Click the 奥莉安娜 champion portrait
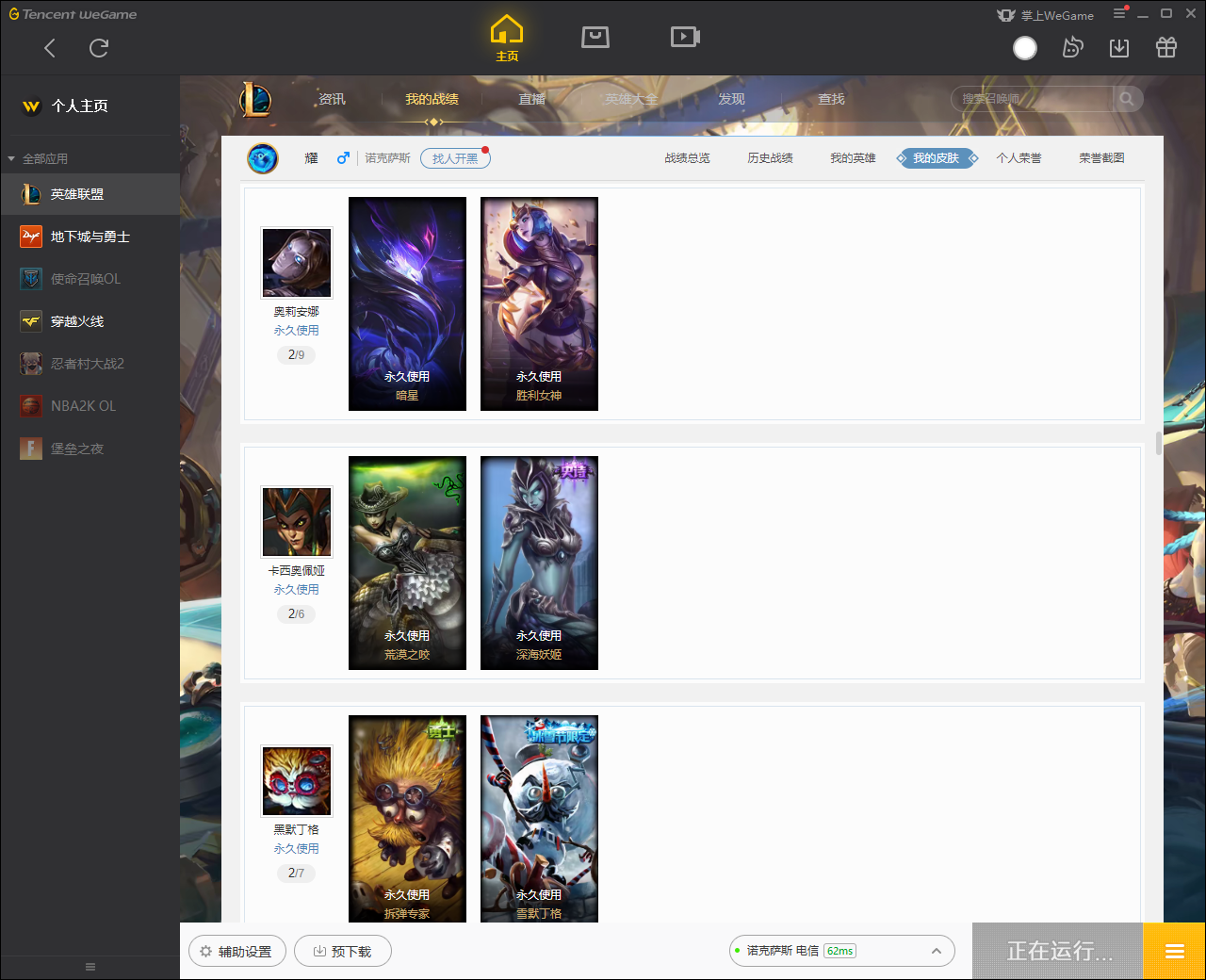The width and height of the screenshot is (1206, 980). (x=297, y=263)
